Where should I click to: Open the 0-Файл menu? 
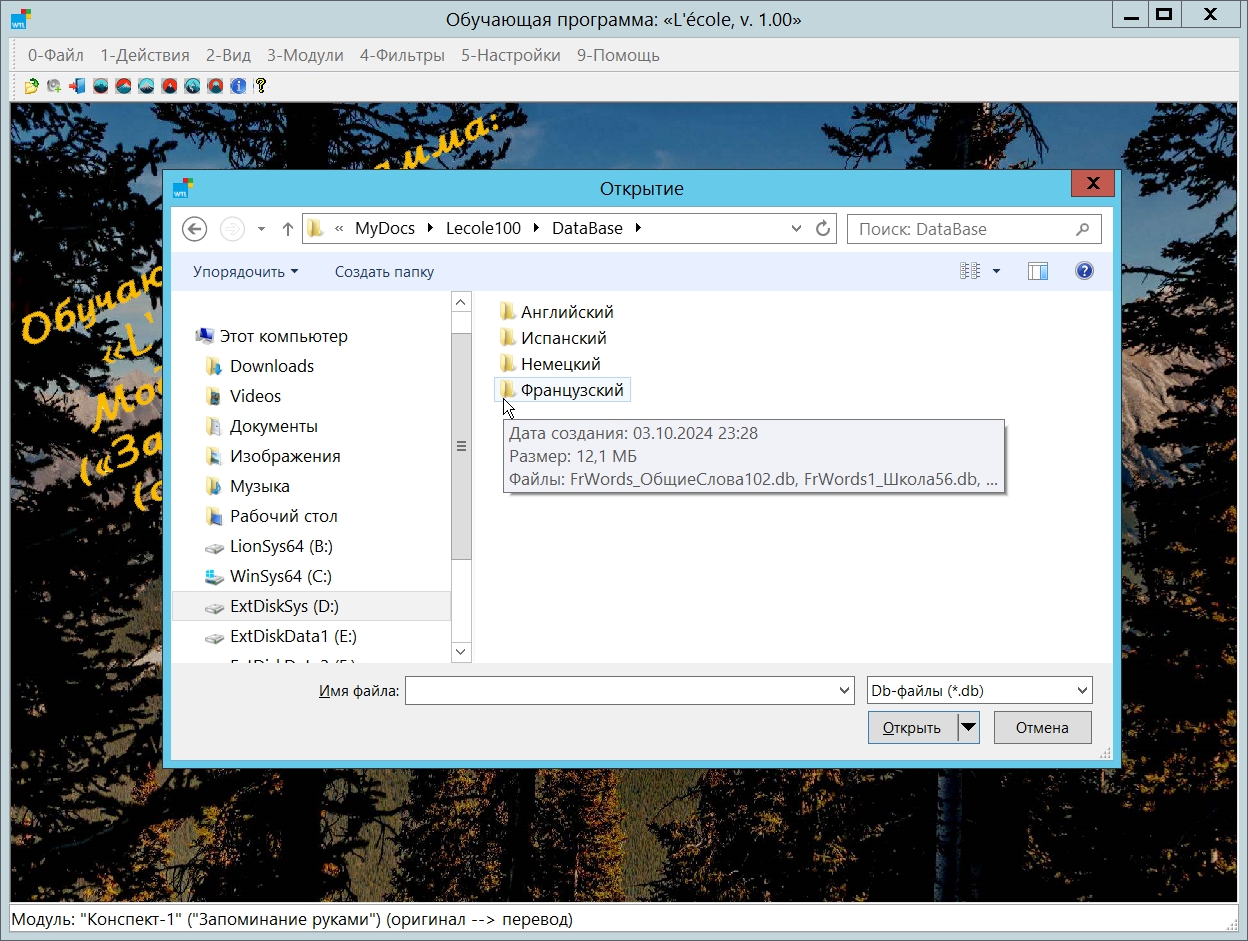pyautogui.click(x=56, y=55)
